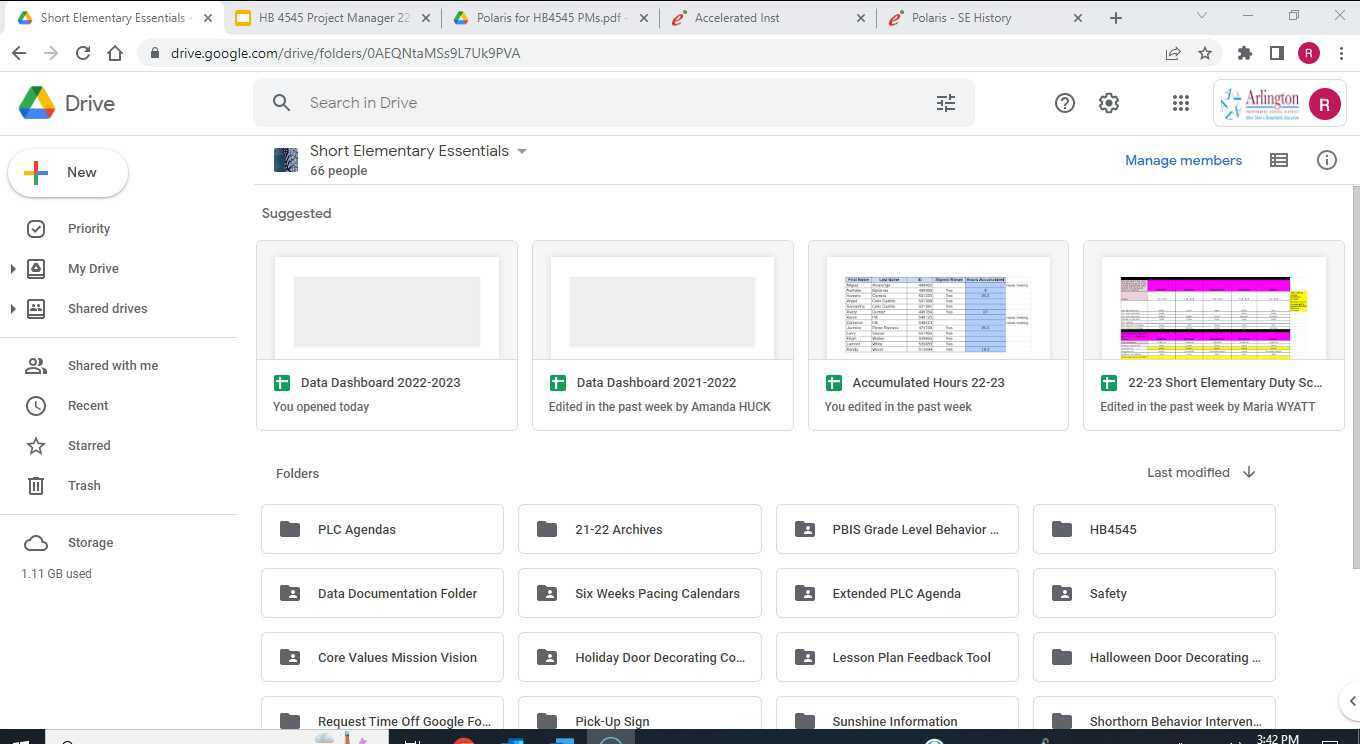
Task: Open the Short Elementary Essentials folder menu
Action: (522, 150)
